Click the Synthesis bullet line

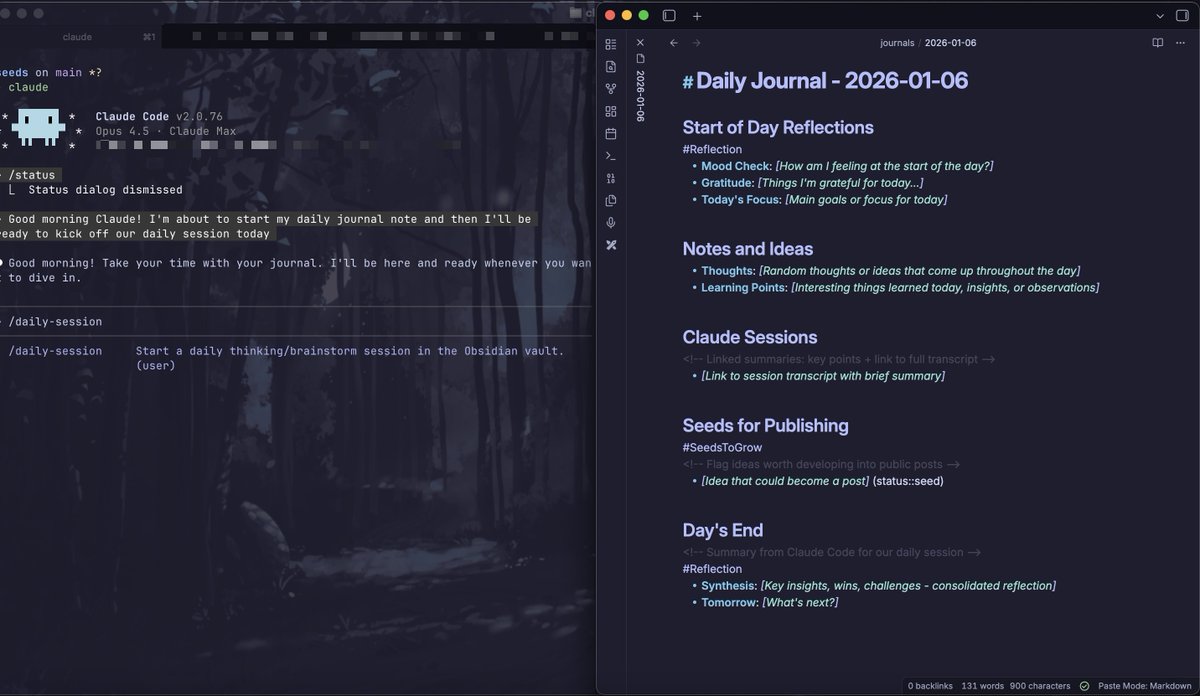[878, 586]
